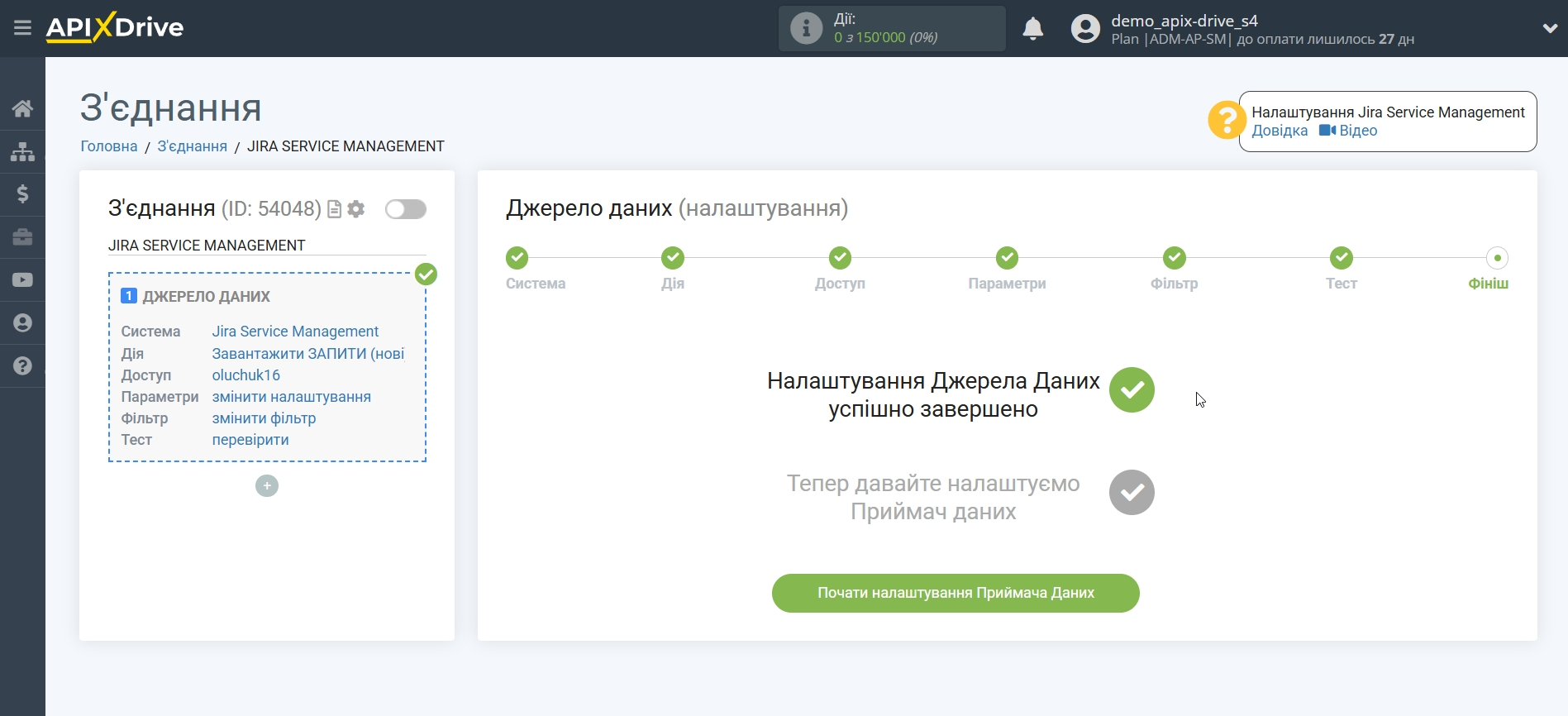Expand the account dropdown arrow
Screen dimensions: 1568x716
tap(1550, 28)
